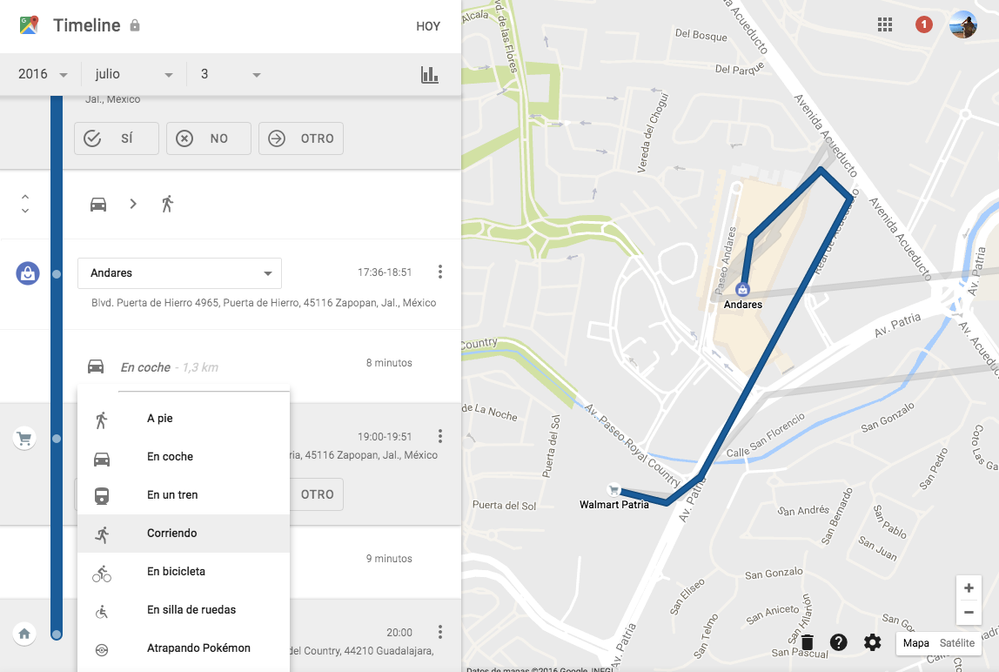Switch to Satélite map view
Viewport: 999px width, 672px height.
(958, 643)
